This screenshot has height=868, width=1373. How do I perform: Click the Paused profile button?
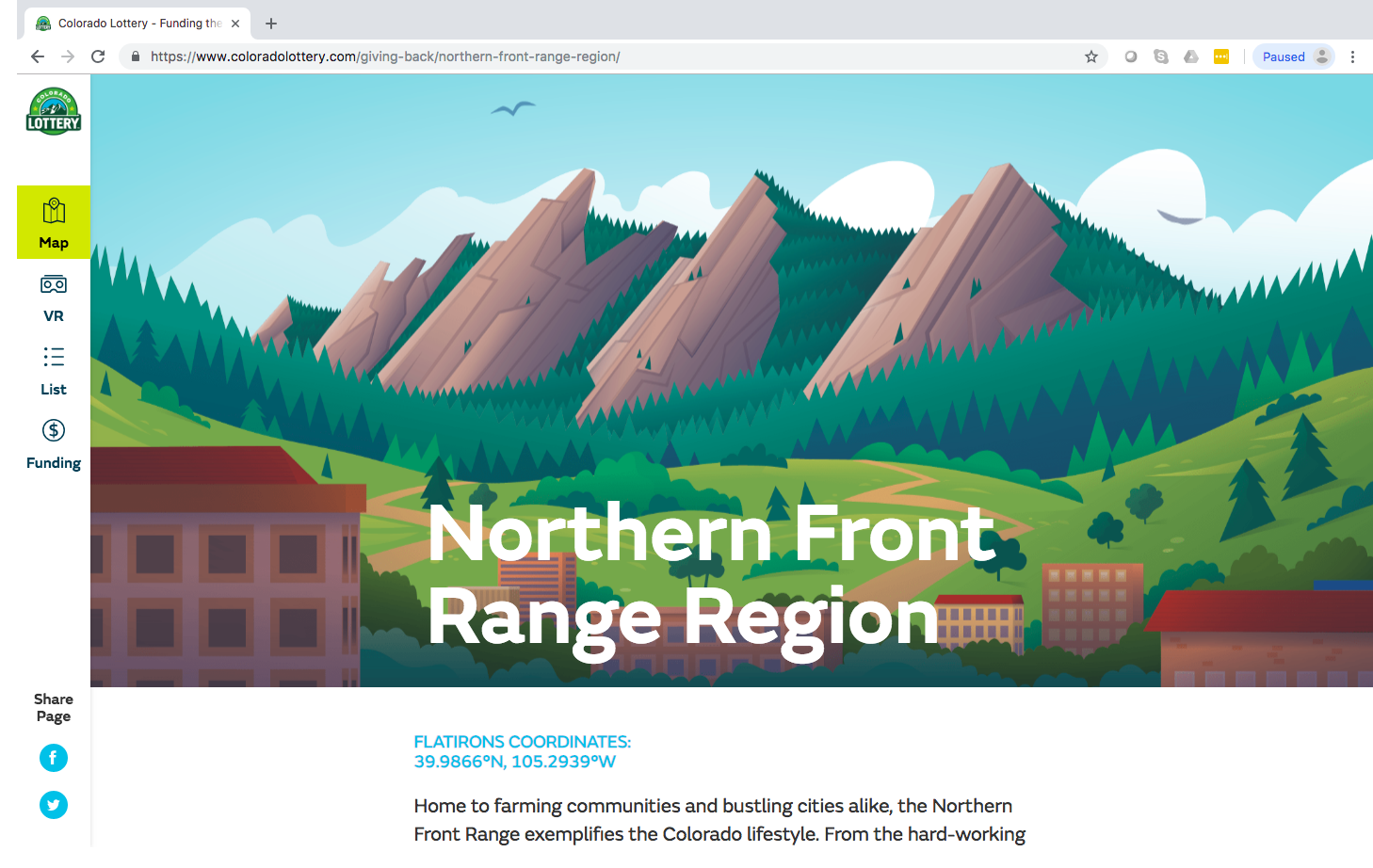point(1294,56)
